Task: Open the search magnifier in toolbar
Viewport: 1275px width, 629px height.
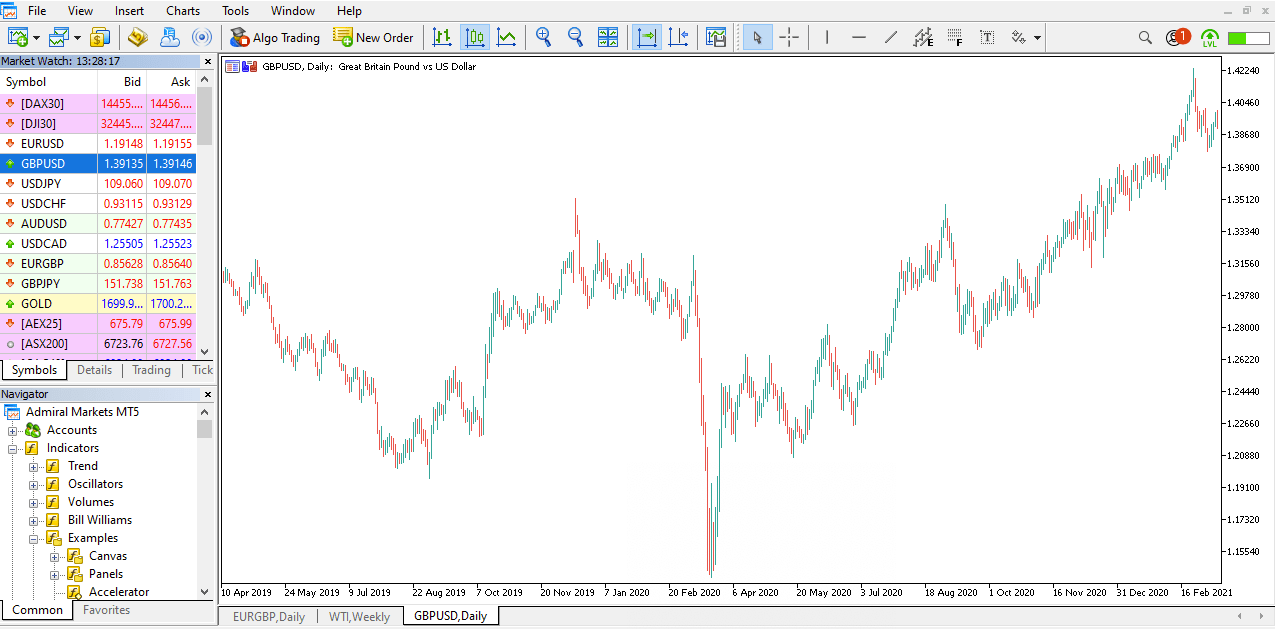Action: pos(1146,38)
